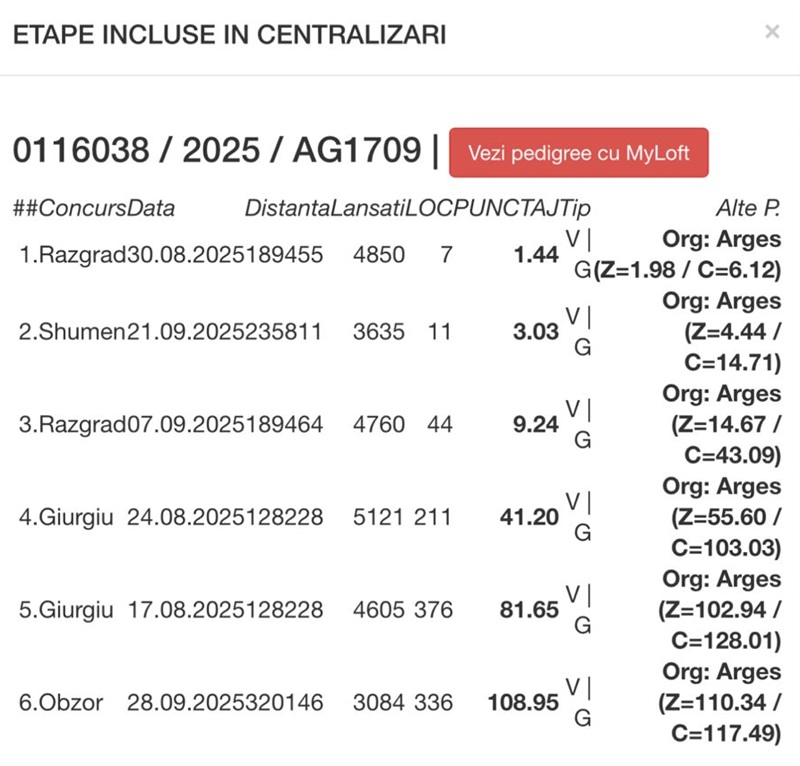Open Vezi pedigree cu MyLoft

[x=579, y=153]
